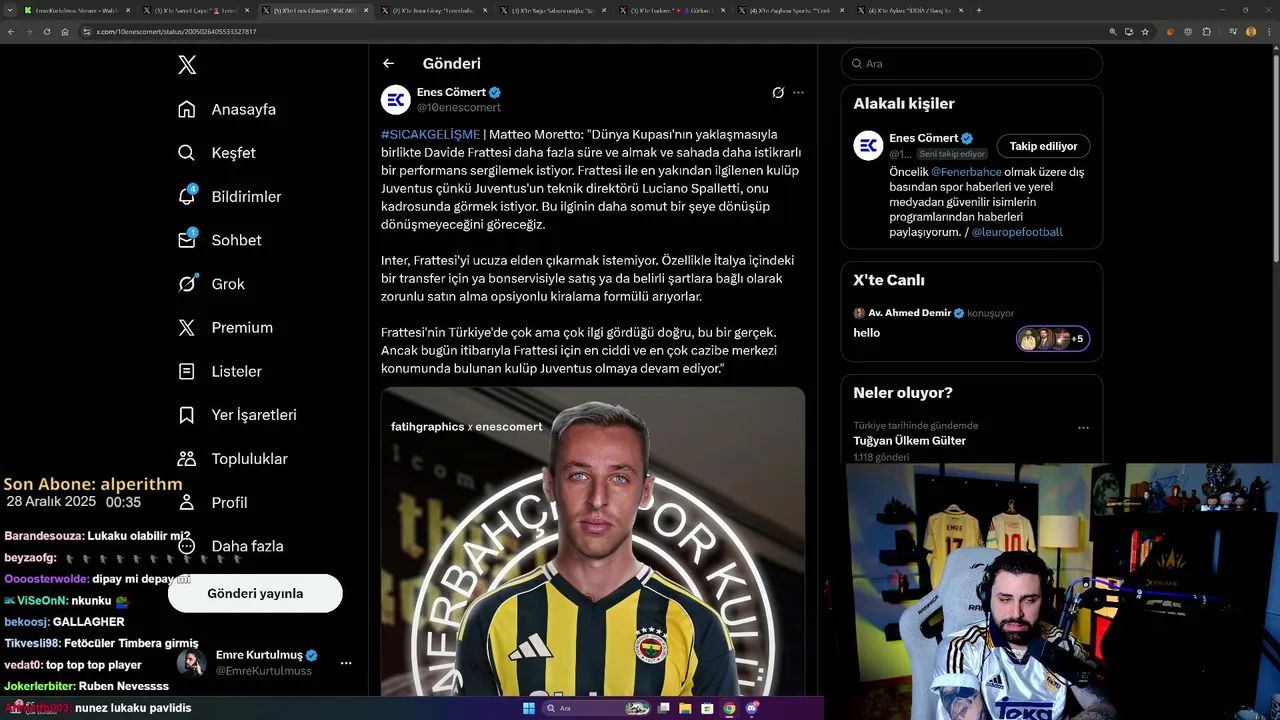1280x720 pixels.
Task: Open the #SICAKGELİŞME hashtag
Action: 430,134
